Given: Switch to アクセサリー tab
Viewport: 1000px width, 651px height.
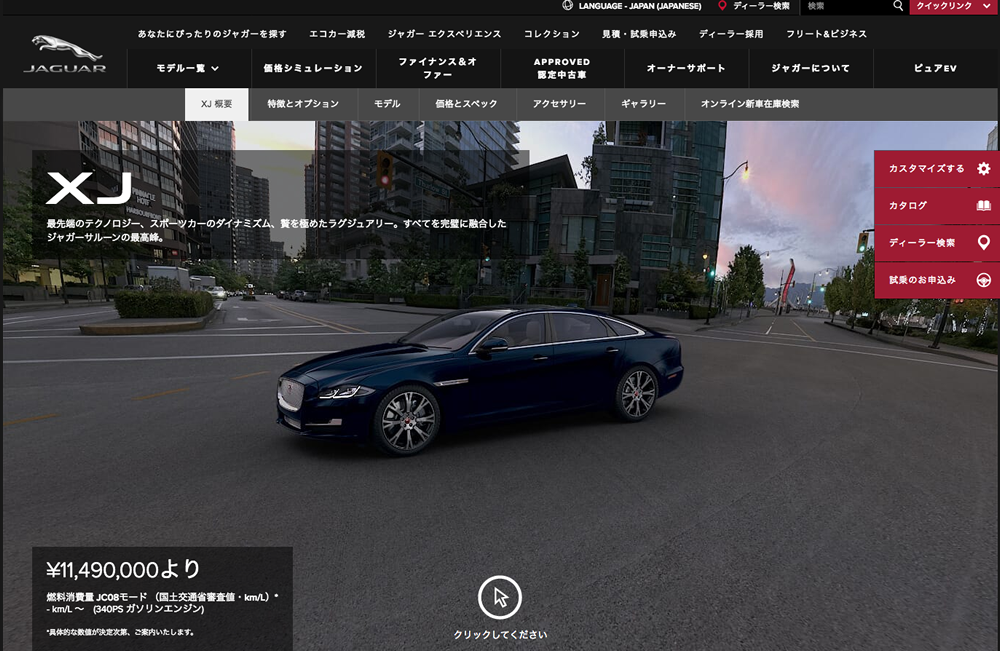Looking at the screenshot, I should point(559,104).
